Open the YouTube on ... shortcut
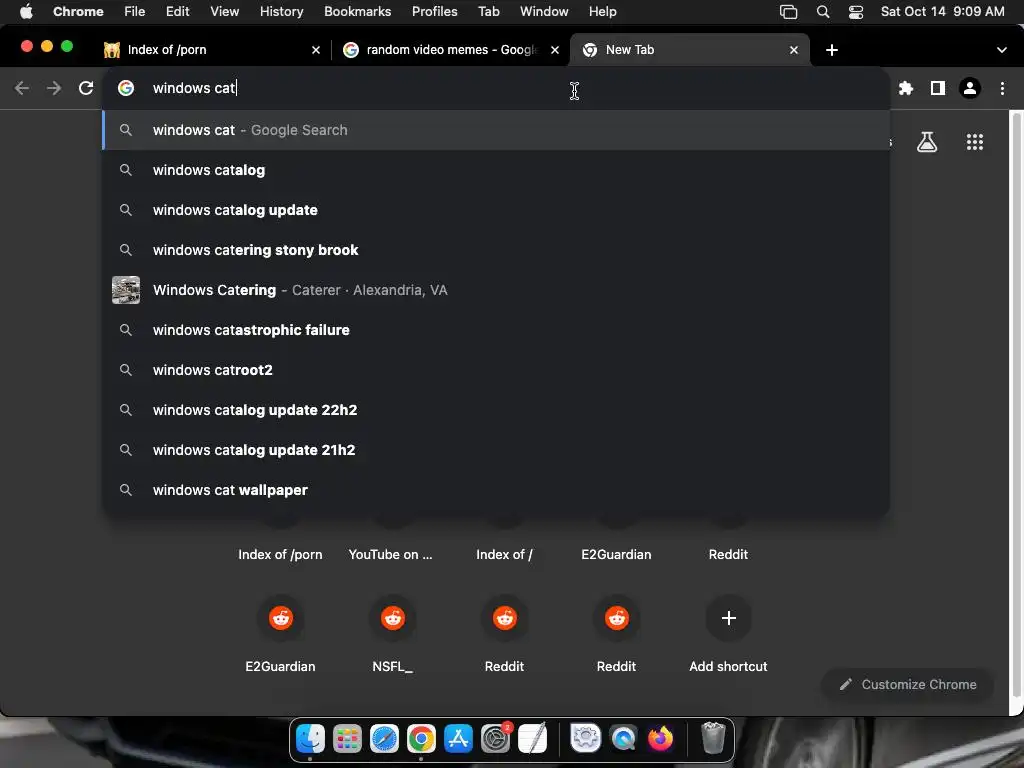This screenshot has width=1024, height=768. (x=391, y=554)
